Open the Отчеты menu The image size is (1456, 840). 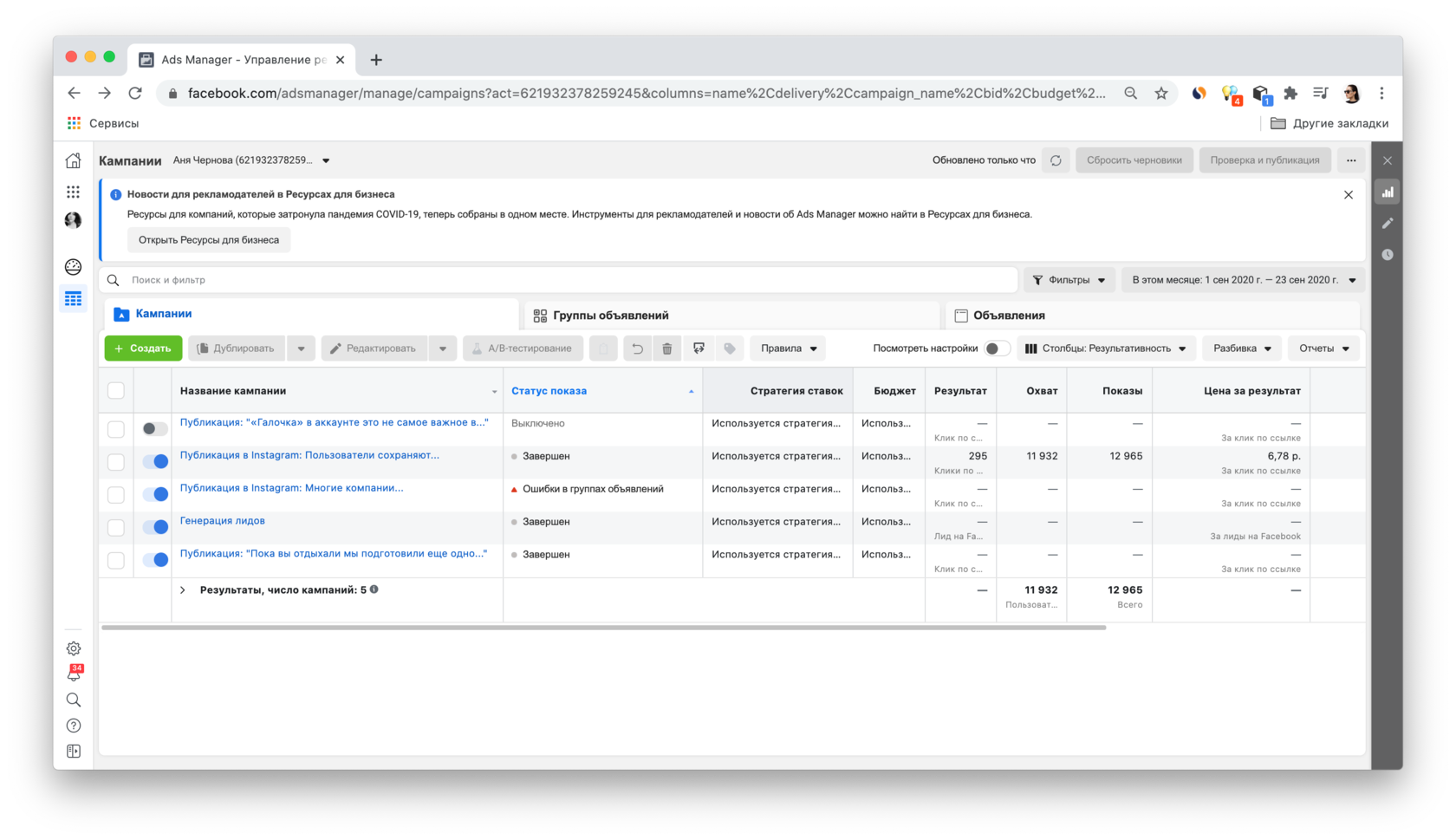[x=1323, y=348]
